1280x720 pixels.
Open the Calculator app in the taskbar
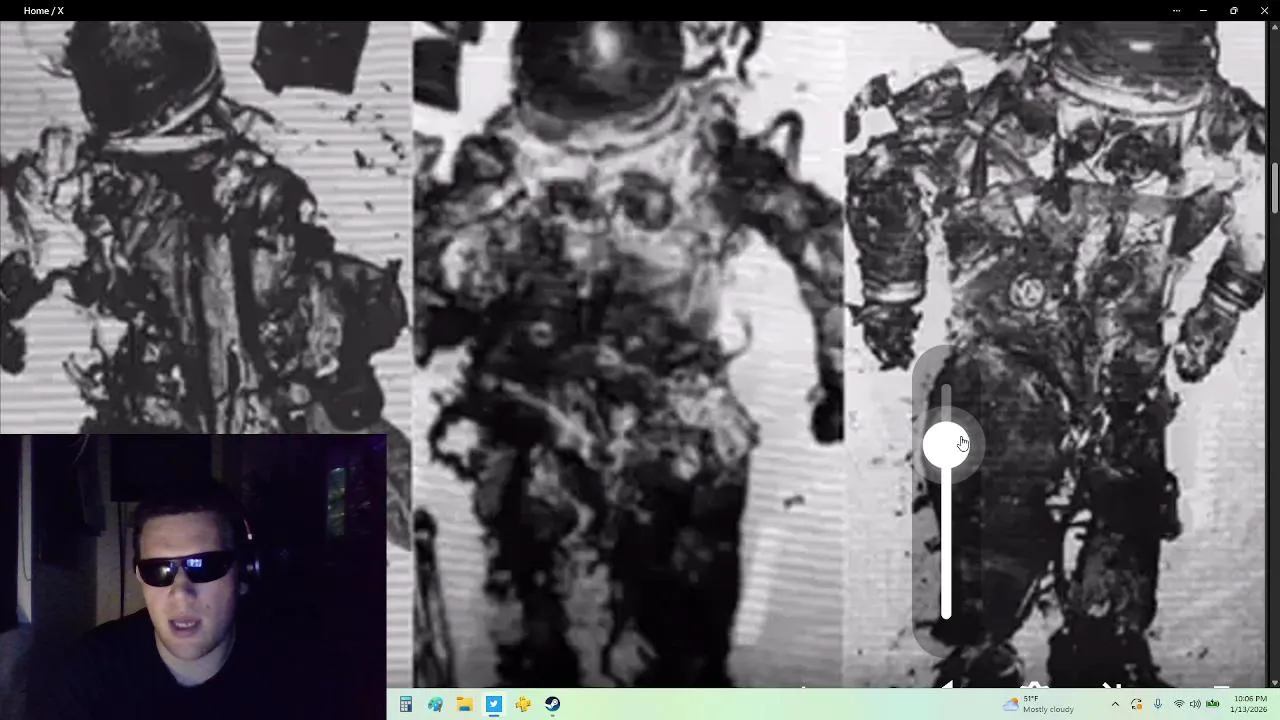[x=405, y=704]
